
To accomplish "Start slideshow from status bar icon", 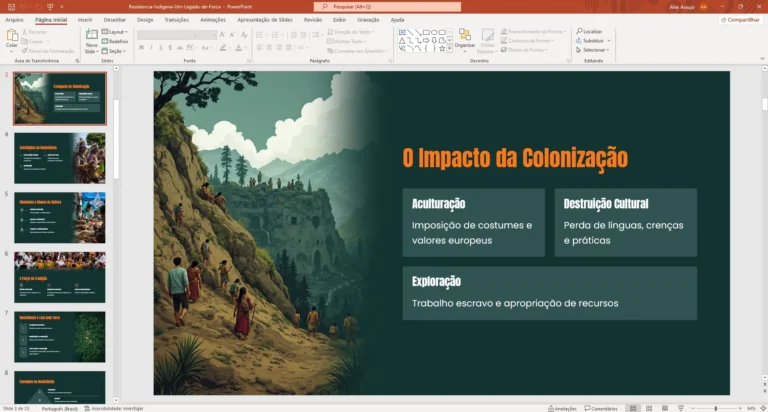I will 680,408.
